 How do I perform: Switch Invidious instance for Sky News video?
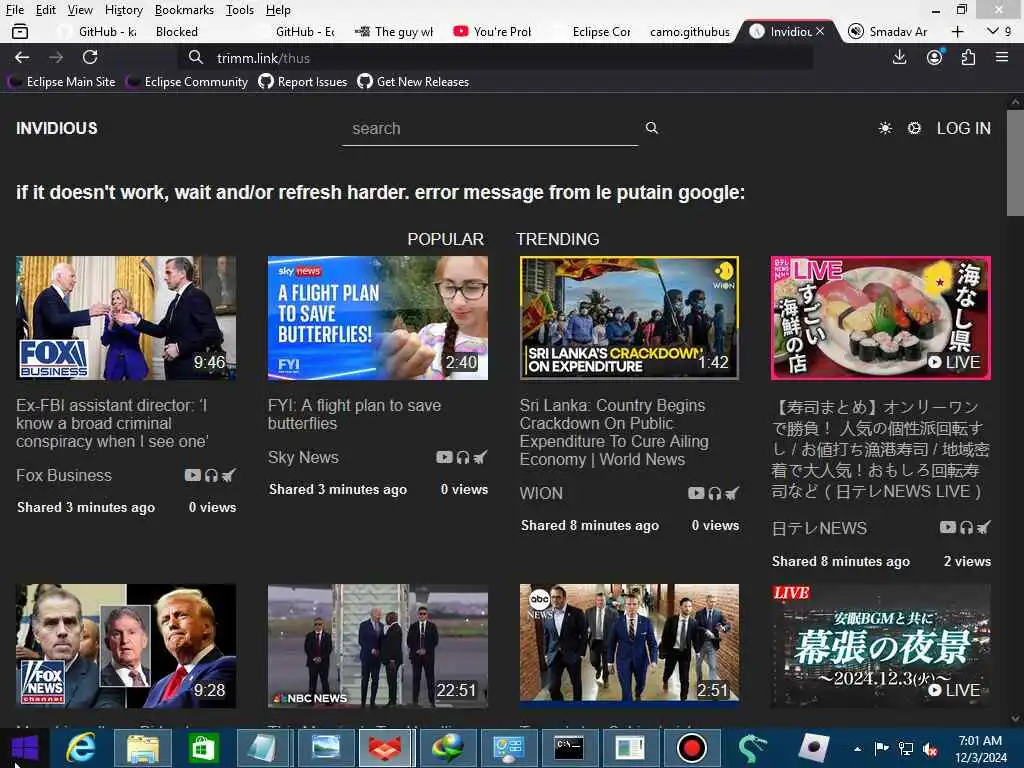pyautogui.click(x=480, y=457)
